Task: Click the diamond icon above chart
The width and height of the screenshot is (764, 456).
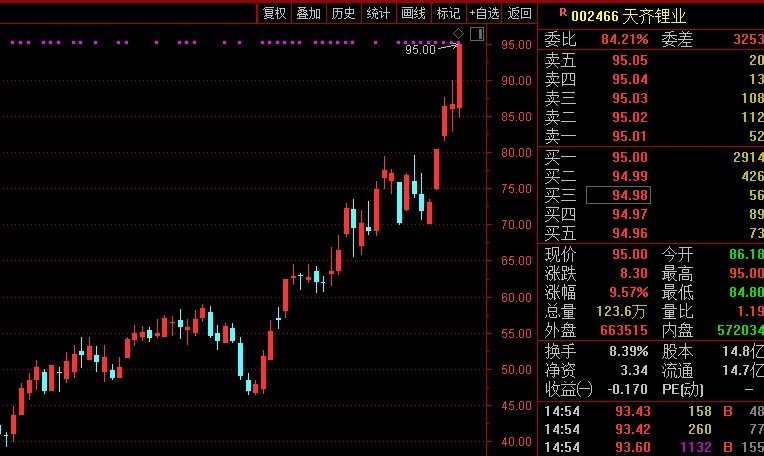Action: coord(458,34)
